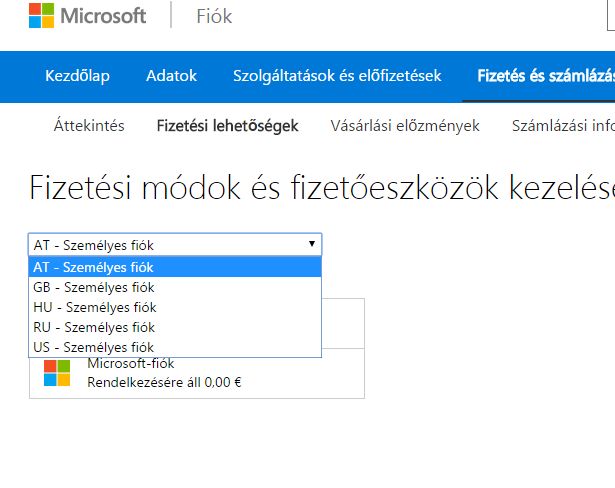Select Fizetési lehetőségek in the sub-navigation

[227, 126]
